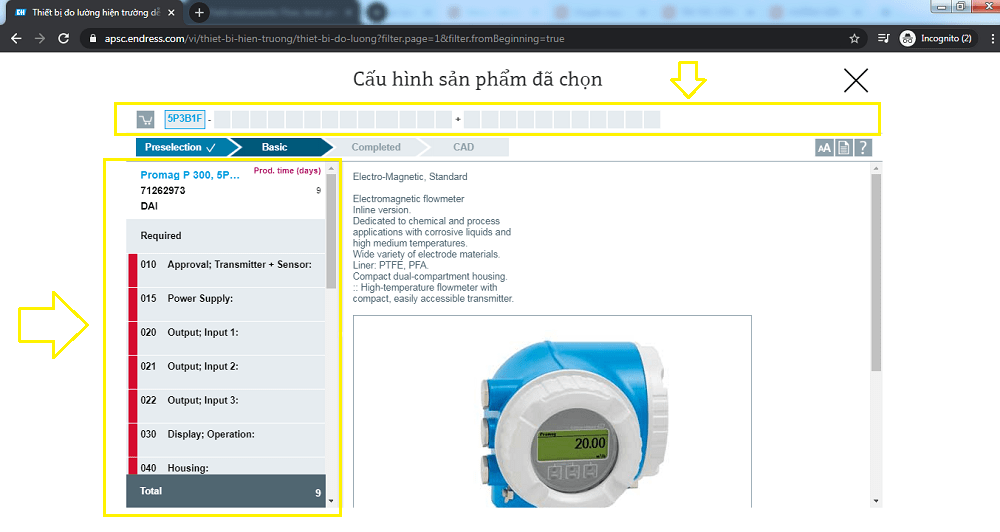Select the Thiết bị đo lường browser tab
This screenshot has height=532, width=1000.
[96, 12]
